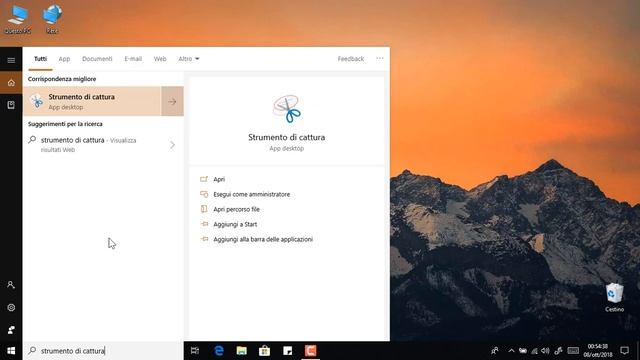Image resolution: width=640 pixels, height=360 pixels.
Task: Choose Aggiungi alla barra delle applicazioni
Action: coord(263,239)
